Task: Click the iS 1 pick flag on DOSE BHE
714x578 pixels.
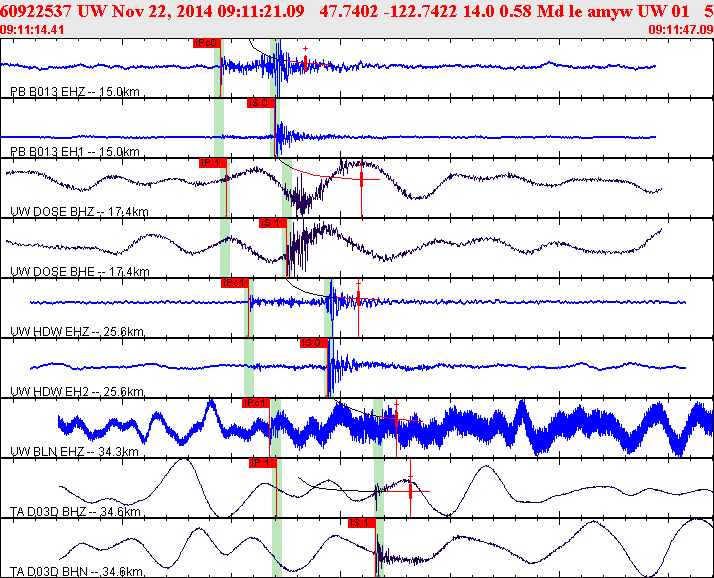Action: 273,223
